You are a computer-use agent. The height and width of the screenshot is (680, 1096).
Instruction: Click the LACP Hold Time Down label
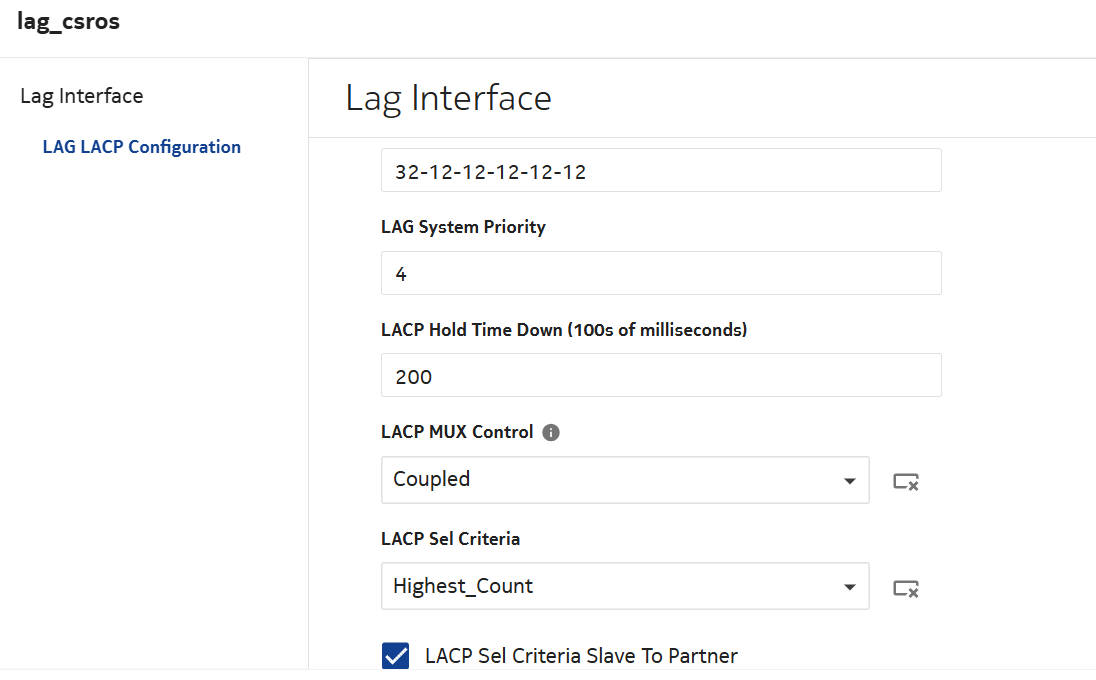[564, 330]
